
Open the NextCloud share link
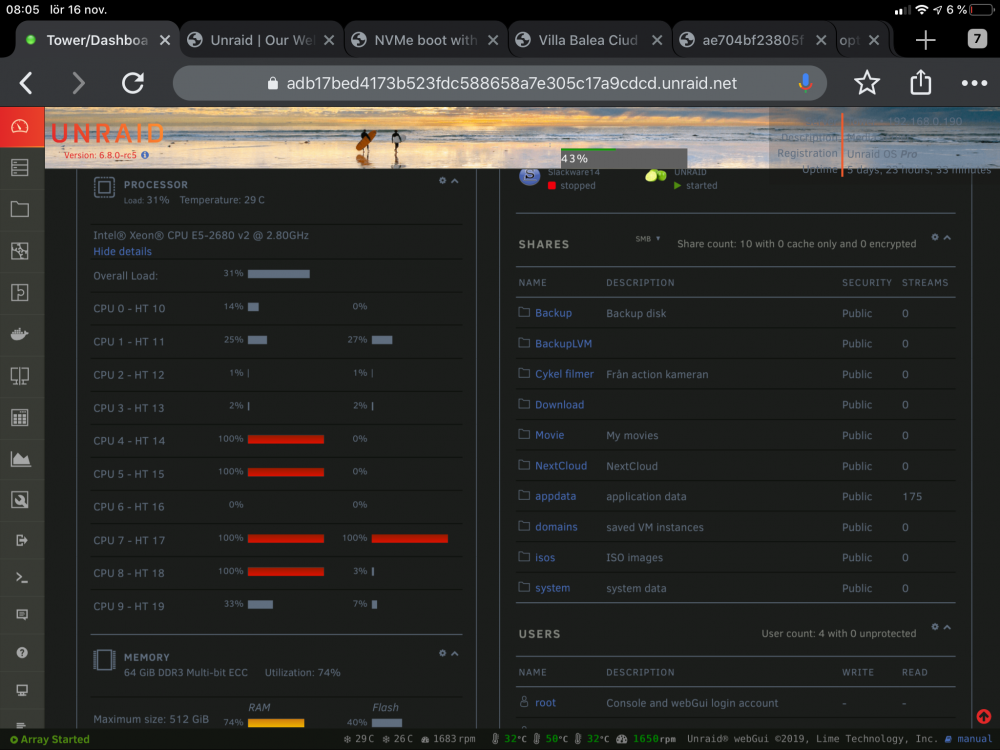pyautogui.click(x=561, y=466)
